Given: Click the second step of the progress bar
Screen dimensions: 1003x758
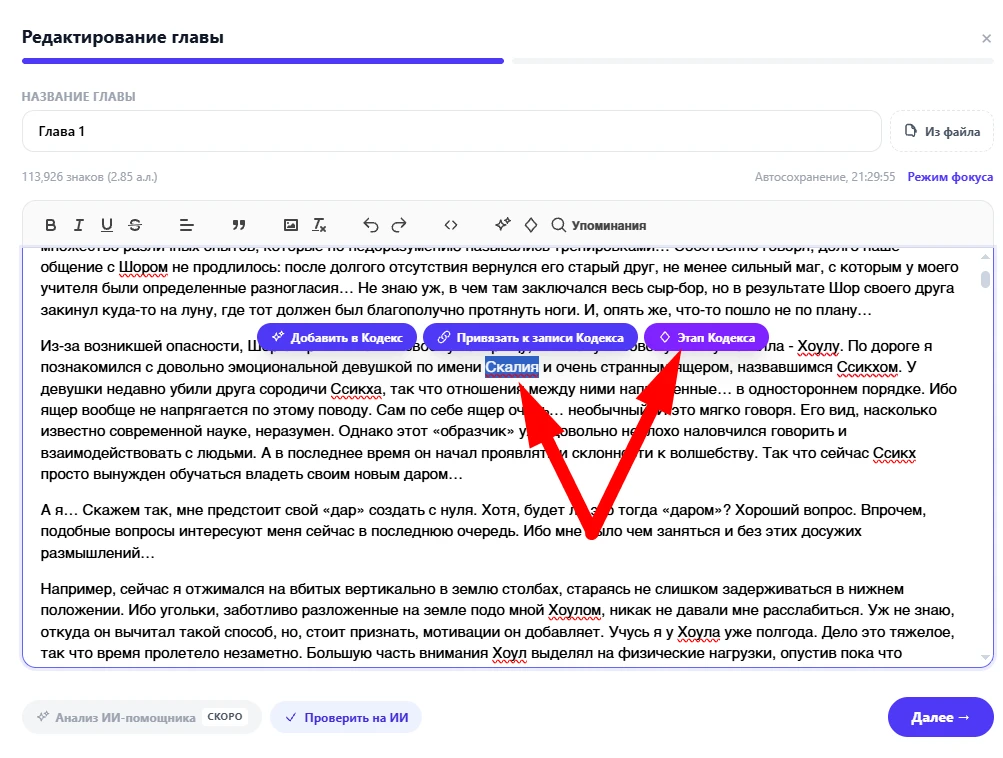Looking at the screenshot, I should click(x=753, y=61).
